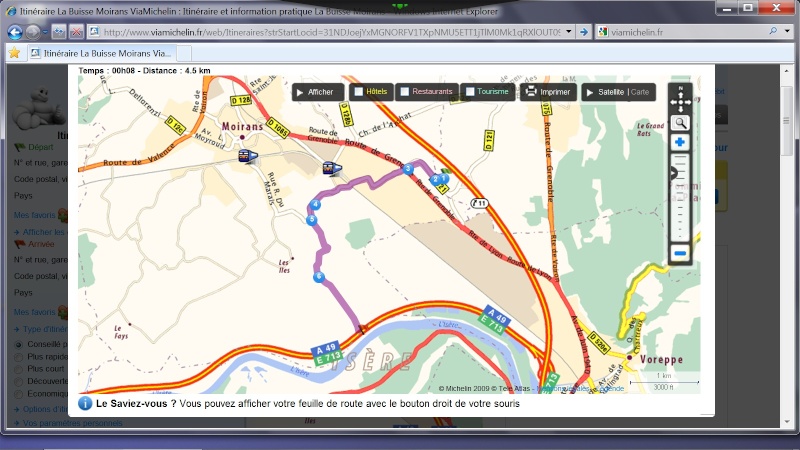
Task: Expand Vos paramètres personnels section
Action: coord(68,423)
